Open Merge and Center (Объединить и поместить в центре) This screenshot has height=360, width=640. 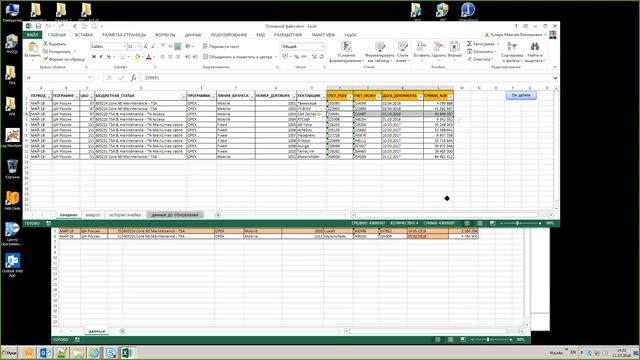point(240,57)
